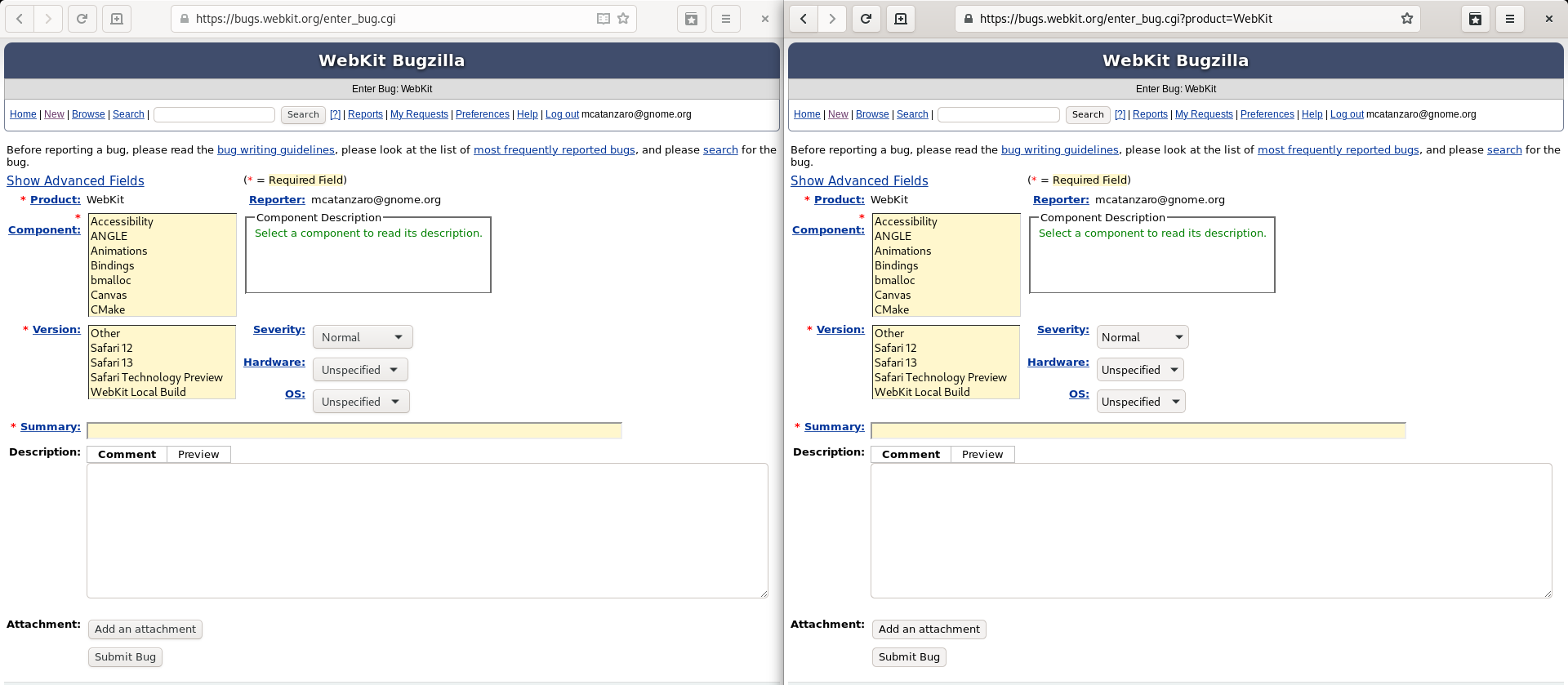Open the [?] search help link, left window
Image resolution: width=1568 pixels, height=685 pixels.
point(335,114)
